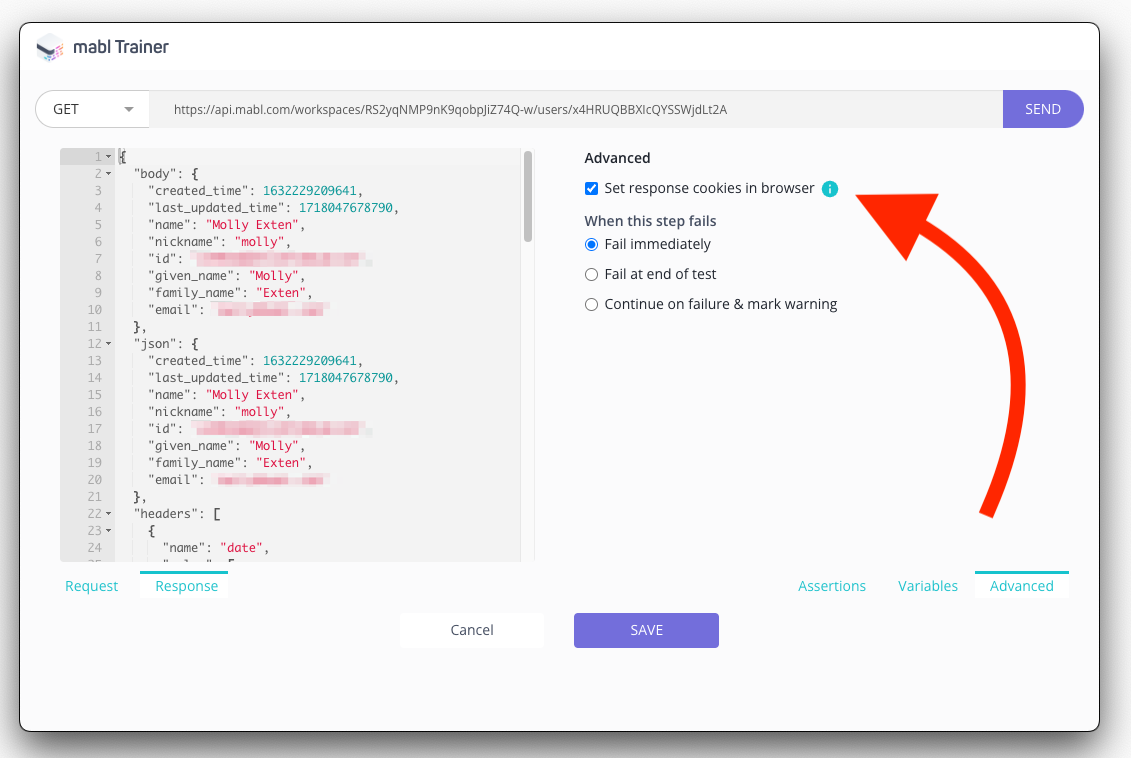Click the mabl Trainer logo icon

pos(50,48)
